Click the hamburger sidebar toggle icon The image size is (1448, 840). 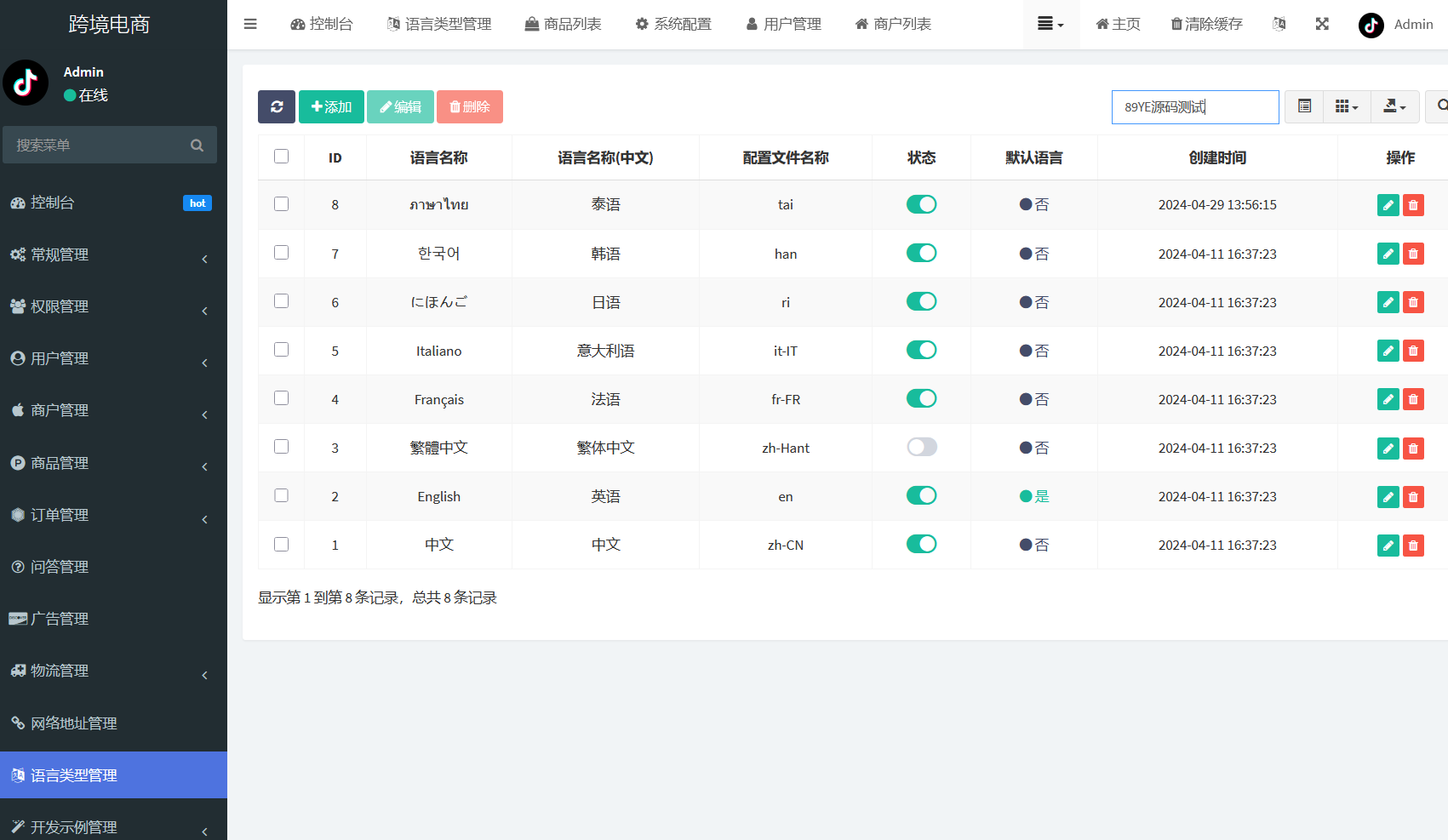(x=250, y=24)
